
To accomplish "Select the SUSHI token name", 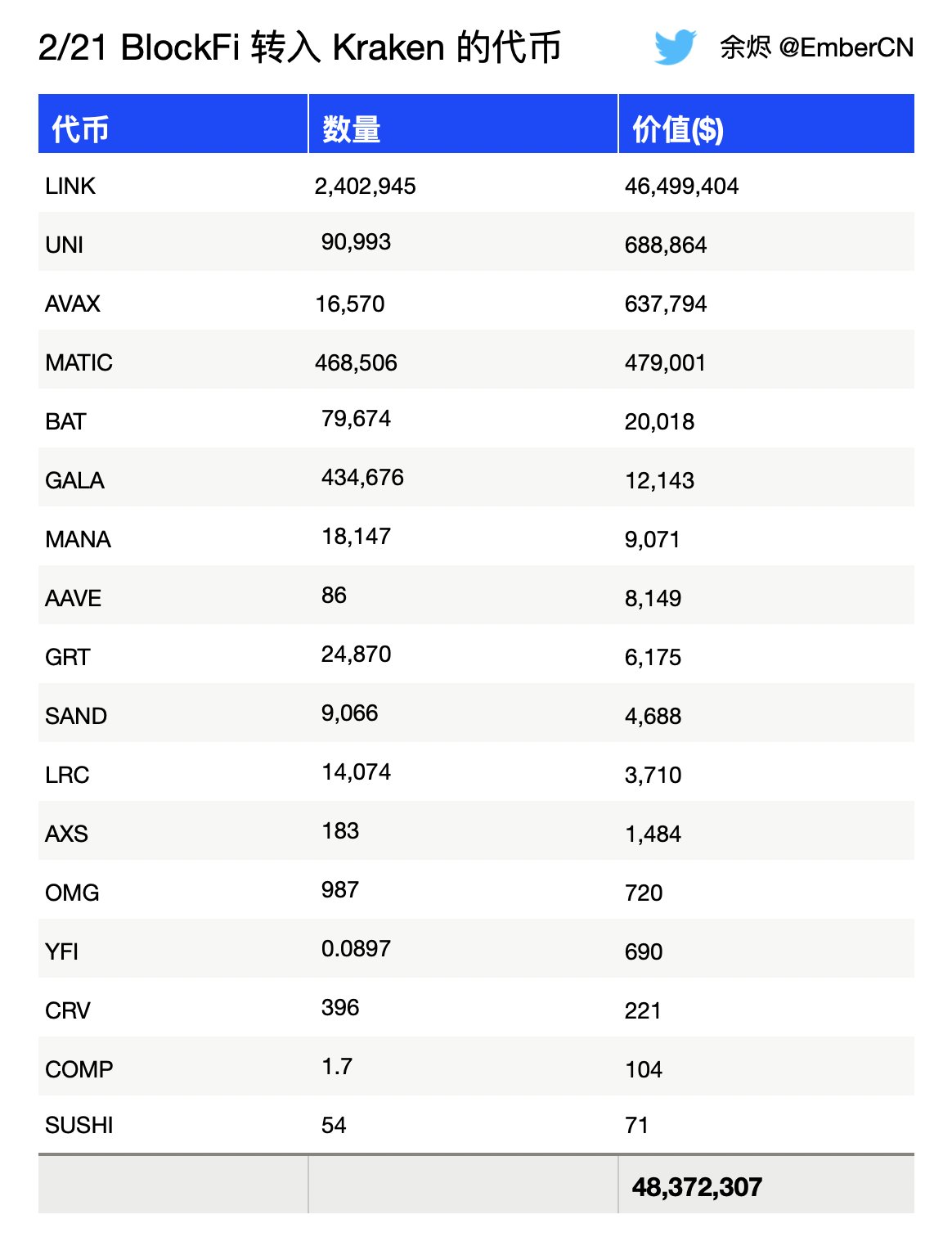I will point(79,1126).
